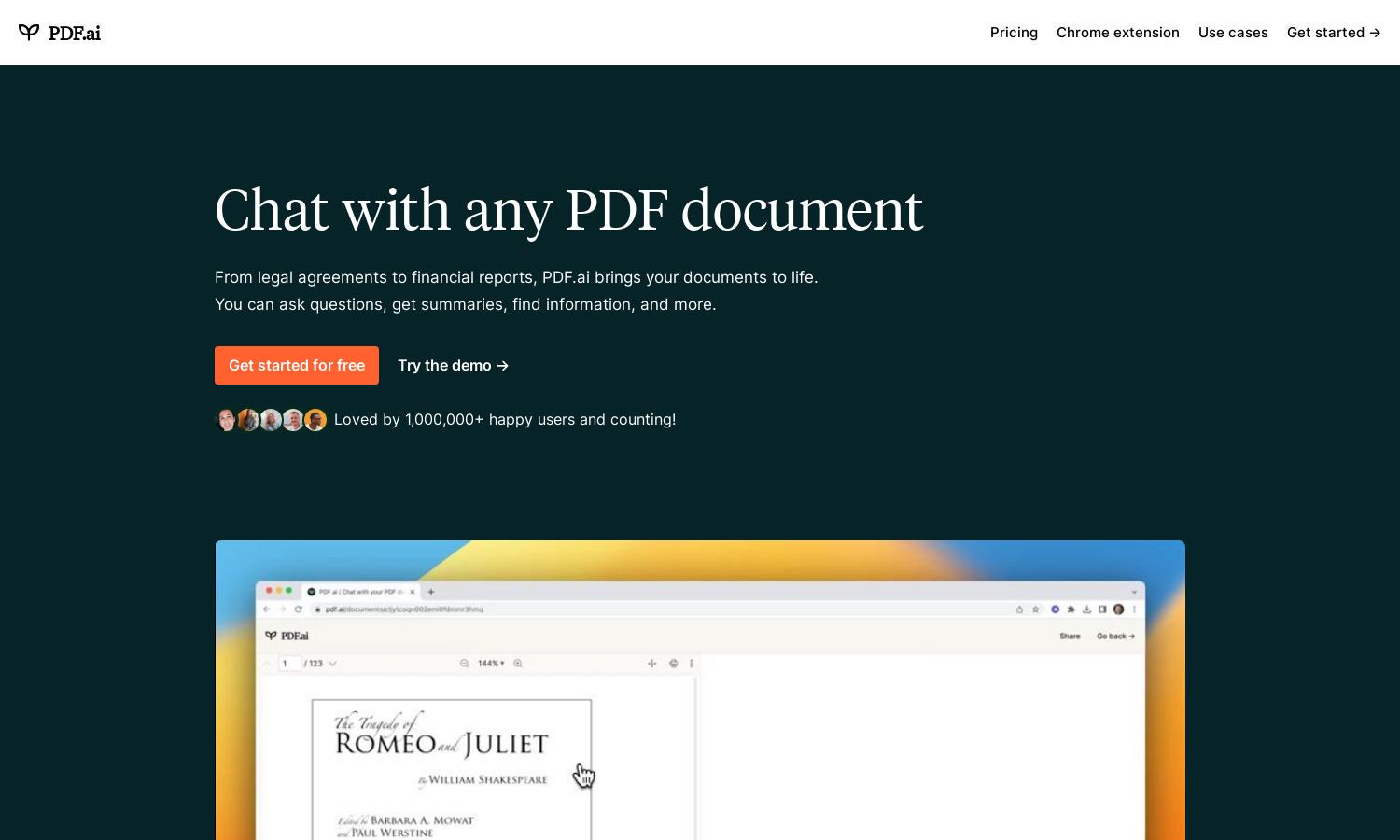The height and width of the screenshot is (840, 1400).
Task: Select the 'PDF.ai | Chat with your PDF' browser tab in demo
Action: pyautogui.click(x=359, y=592)
